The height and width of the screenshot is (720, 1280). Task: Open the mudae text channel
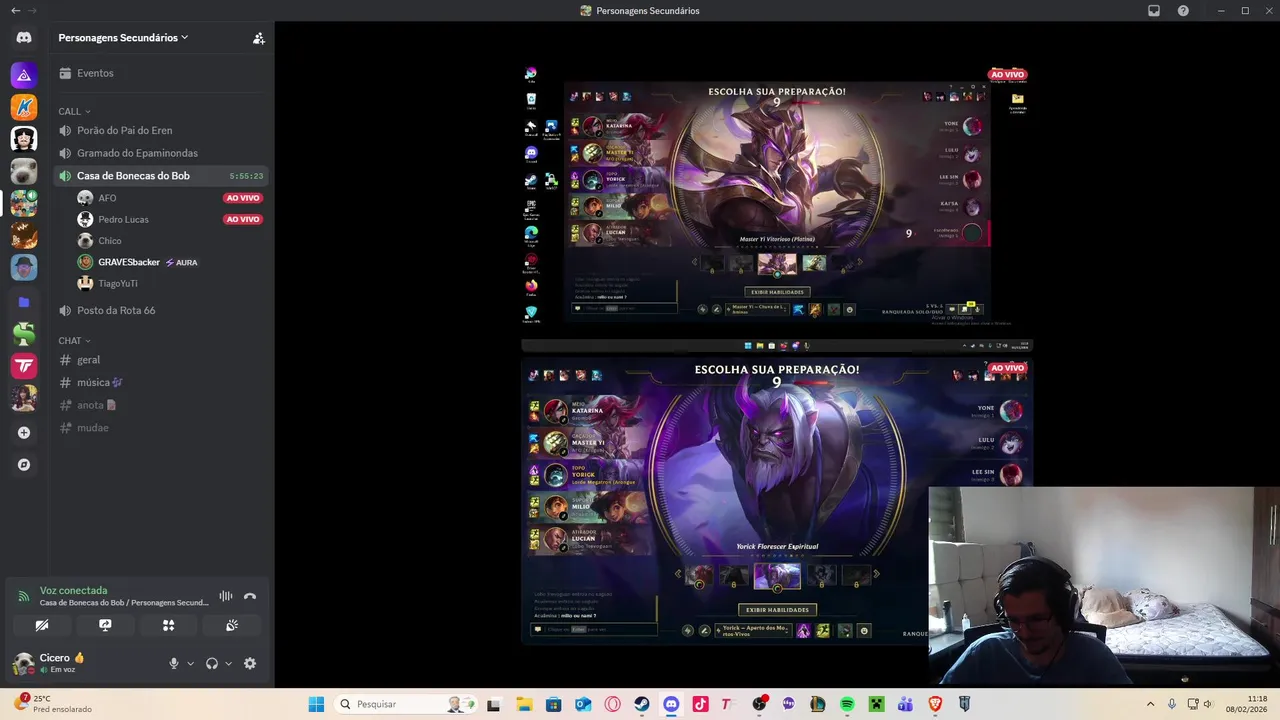click(162, 428)
